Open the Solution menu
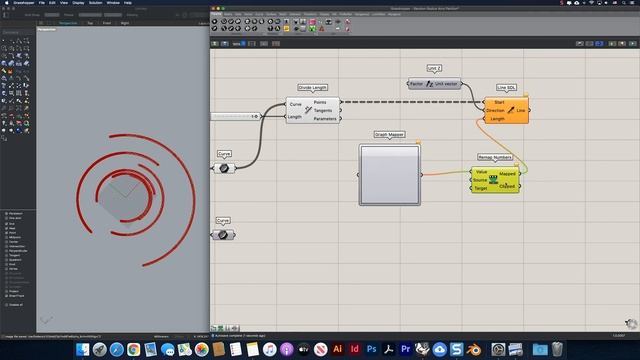640x360 pixels. [x=96, y=3]
